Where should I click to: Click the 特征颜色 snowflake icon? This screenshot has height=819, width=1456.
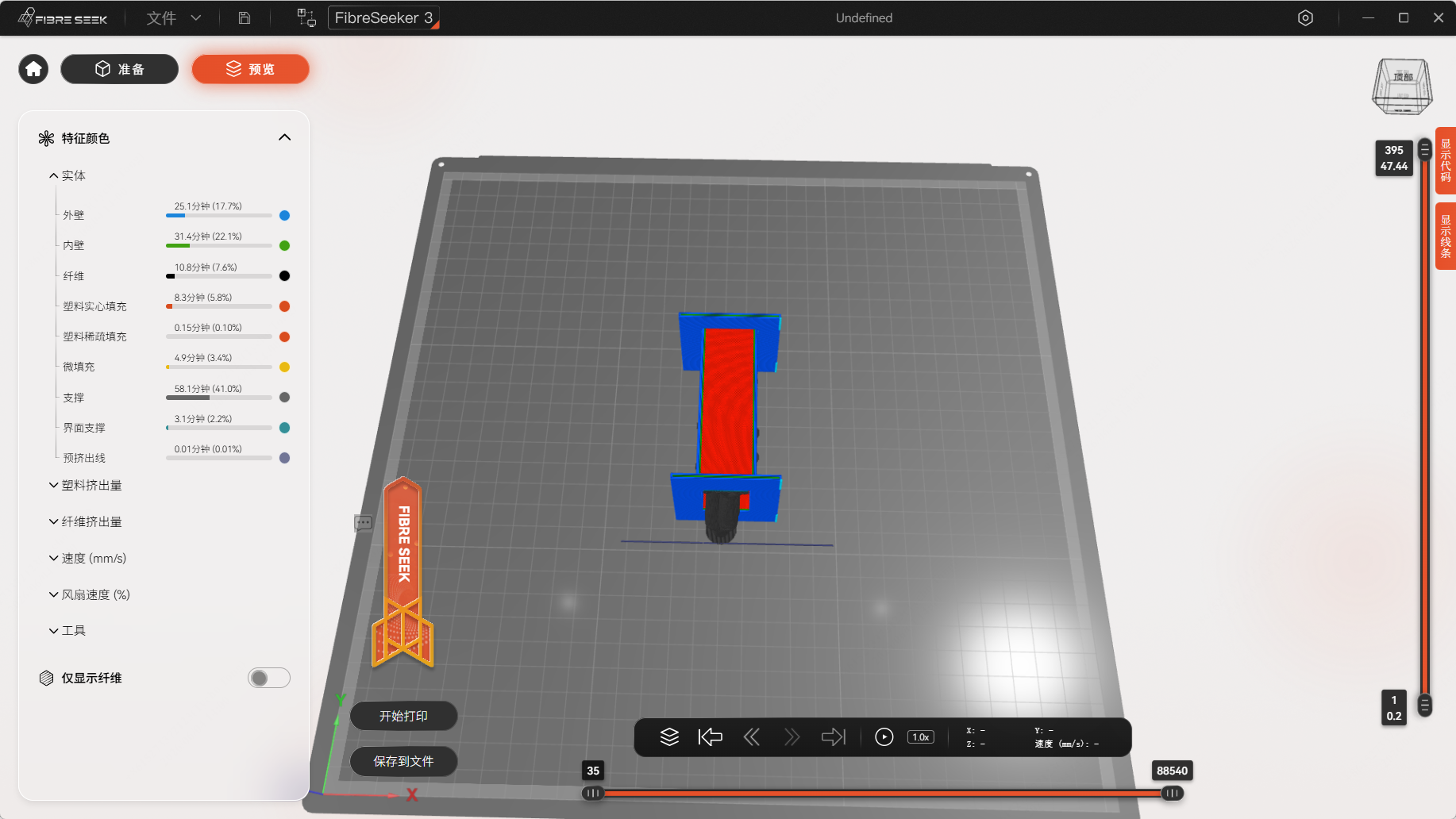[x=46, y=138]
